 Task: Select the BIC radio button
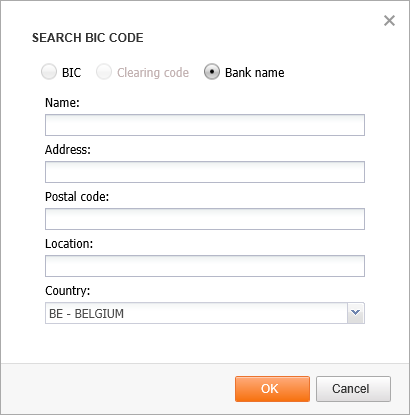pos(49,72)
